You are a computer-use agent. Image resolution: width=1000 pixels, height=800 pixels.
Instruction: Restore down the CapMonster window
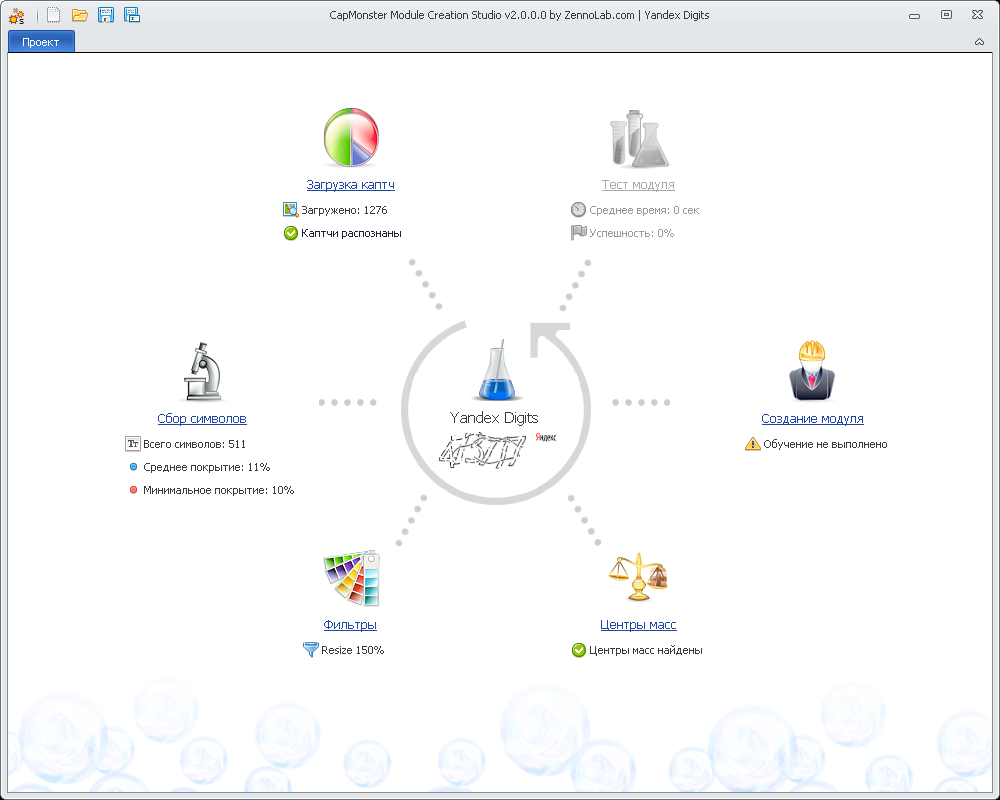pyautogui.click(x=946, y=15)
